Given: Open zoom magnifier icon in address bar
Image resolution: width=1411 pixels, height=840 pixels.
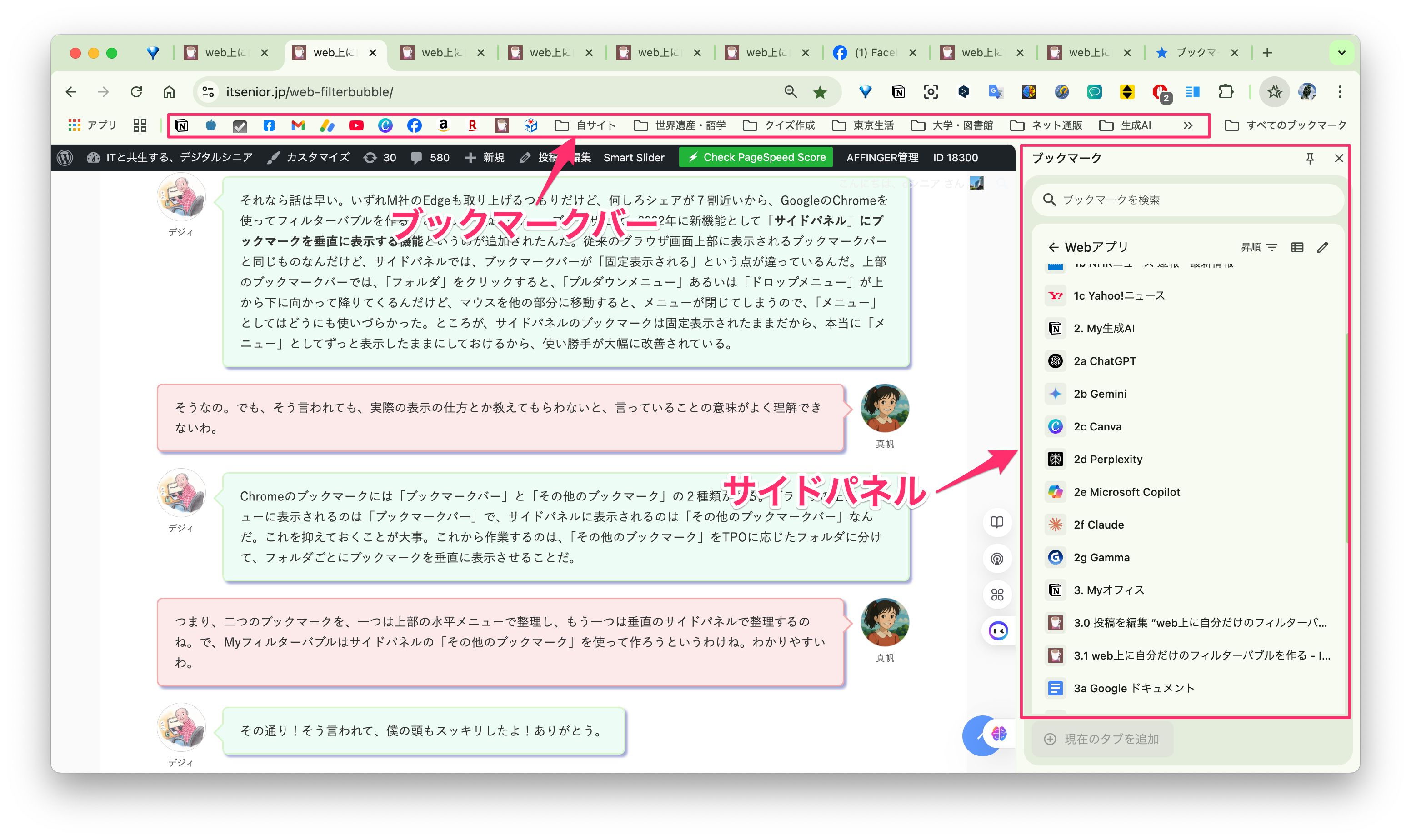Looking at the screenshot, I should 790,92.
